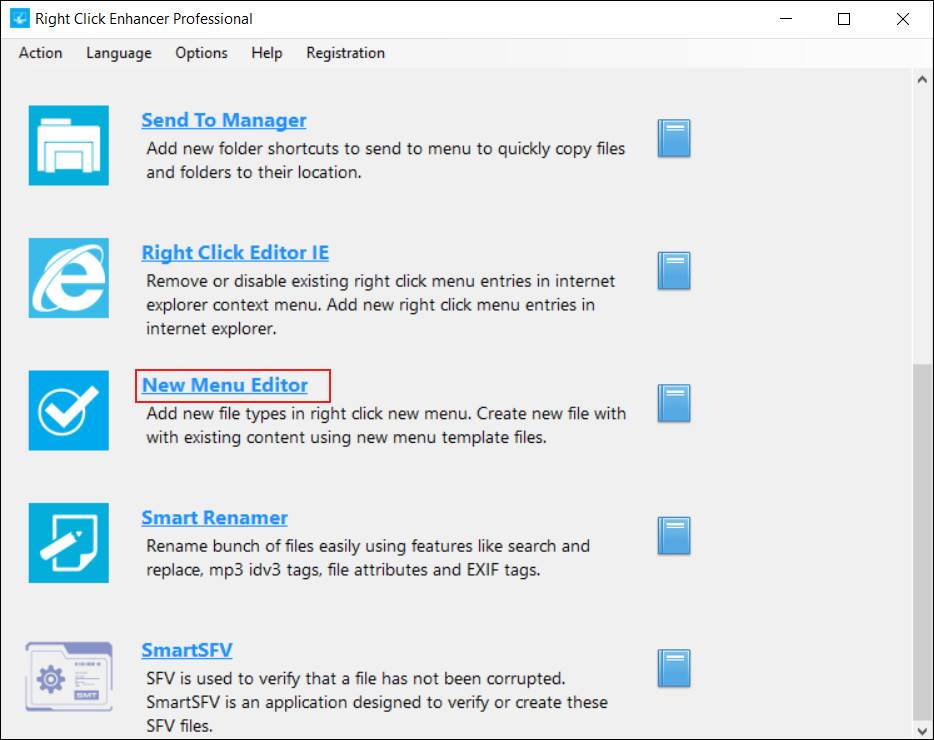The width and height of the screenshot is (934, 740).
Task: Open documentation icon for New Menu Editor
Action: pos(673,403)
